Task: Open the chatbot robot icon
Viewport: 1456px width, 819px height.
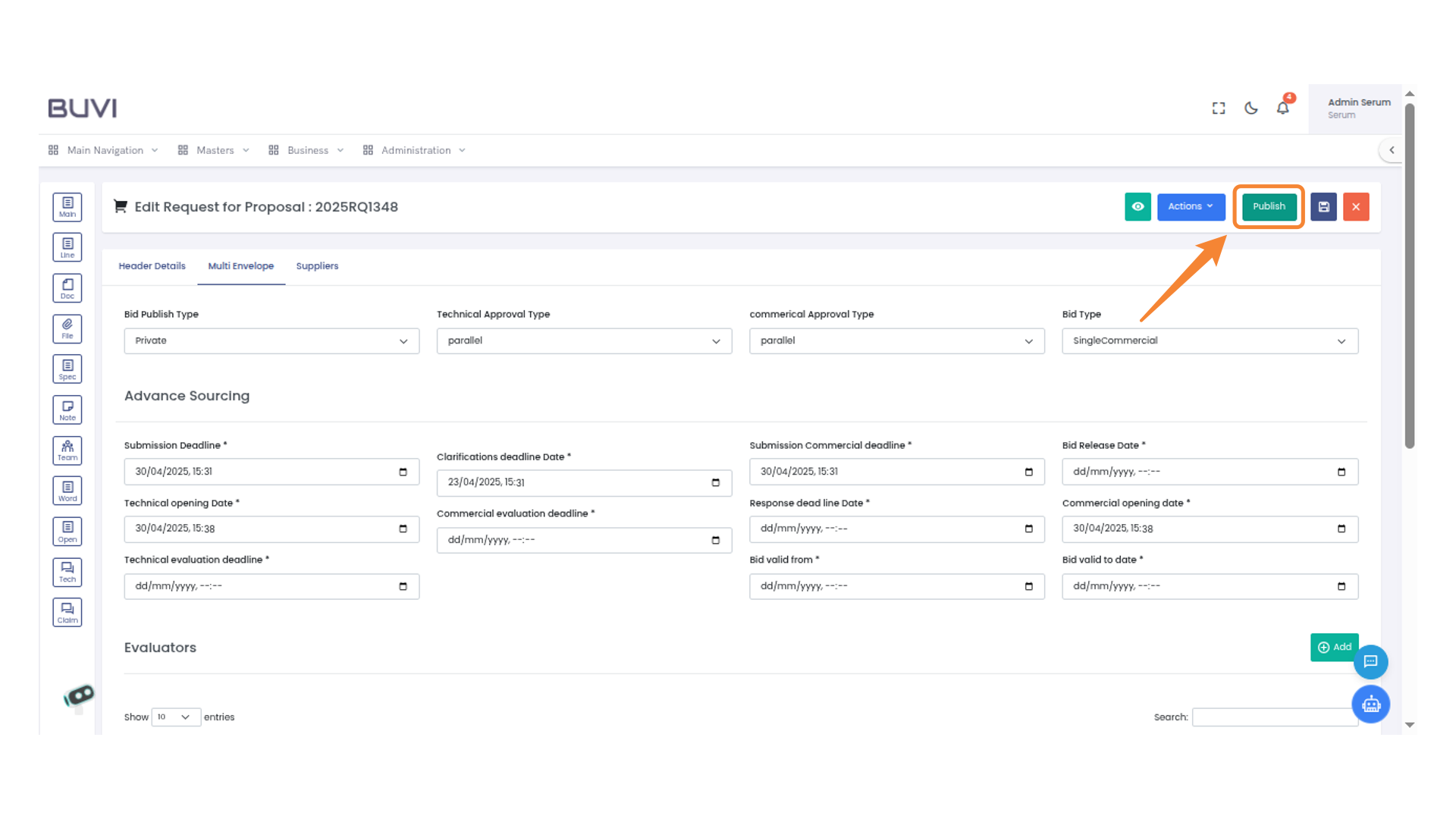Action: 1370,704
